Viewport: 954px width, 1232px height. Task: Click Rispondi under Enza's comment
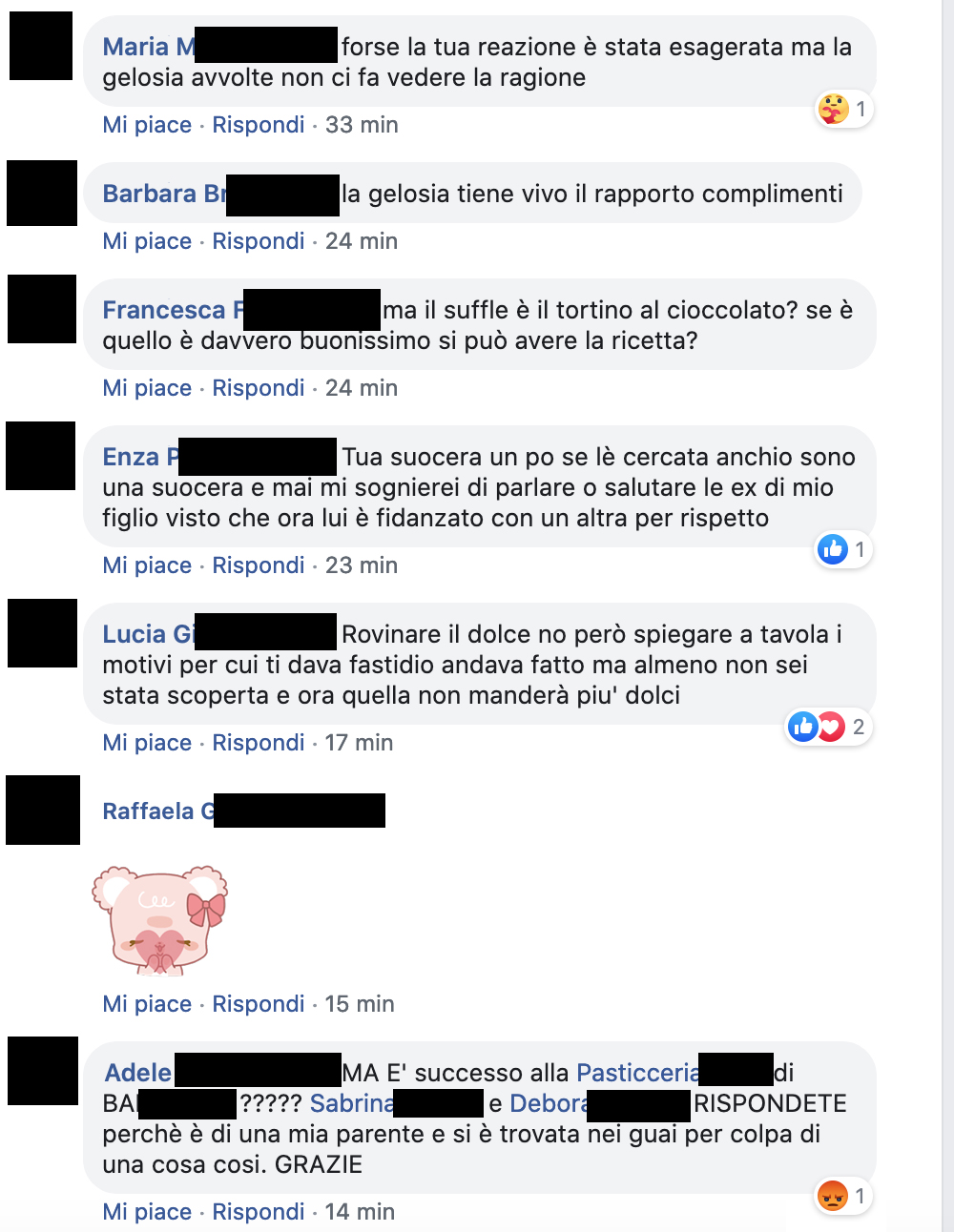pos(259,565)
